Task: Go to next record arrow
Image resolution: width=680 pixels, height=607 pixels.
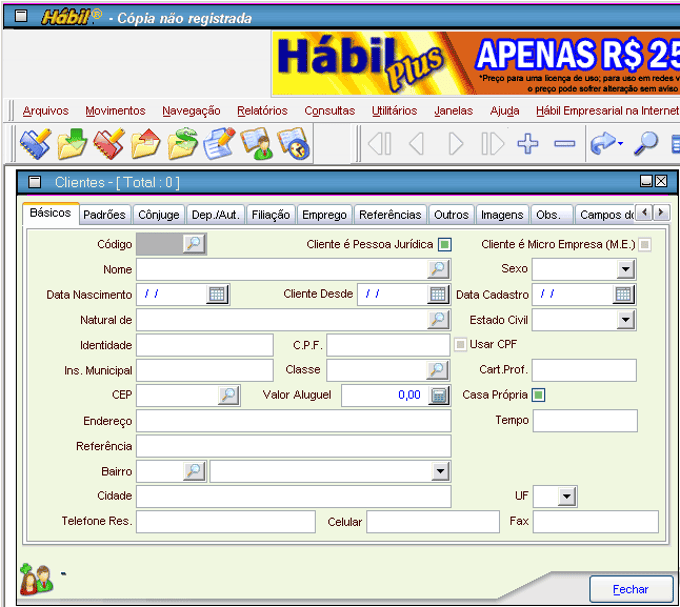Action: 455,144
